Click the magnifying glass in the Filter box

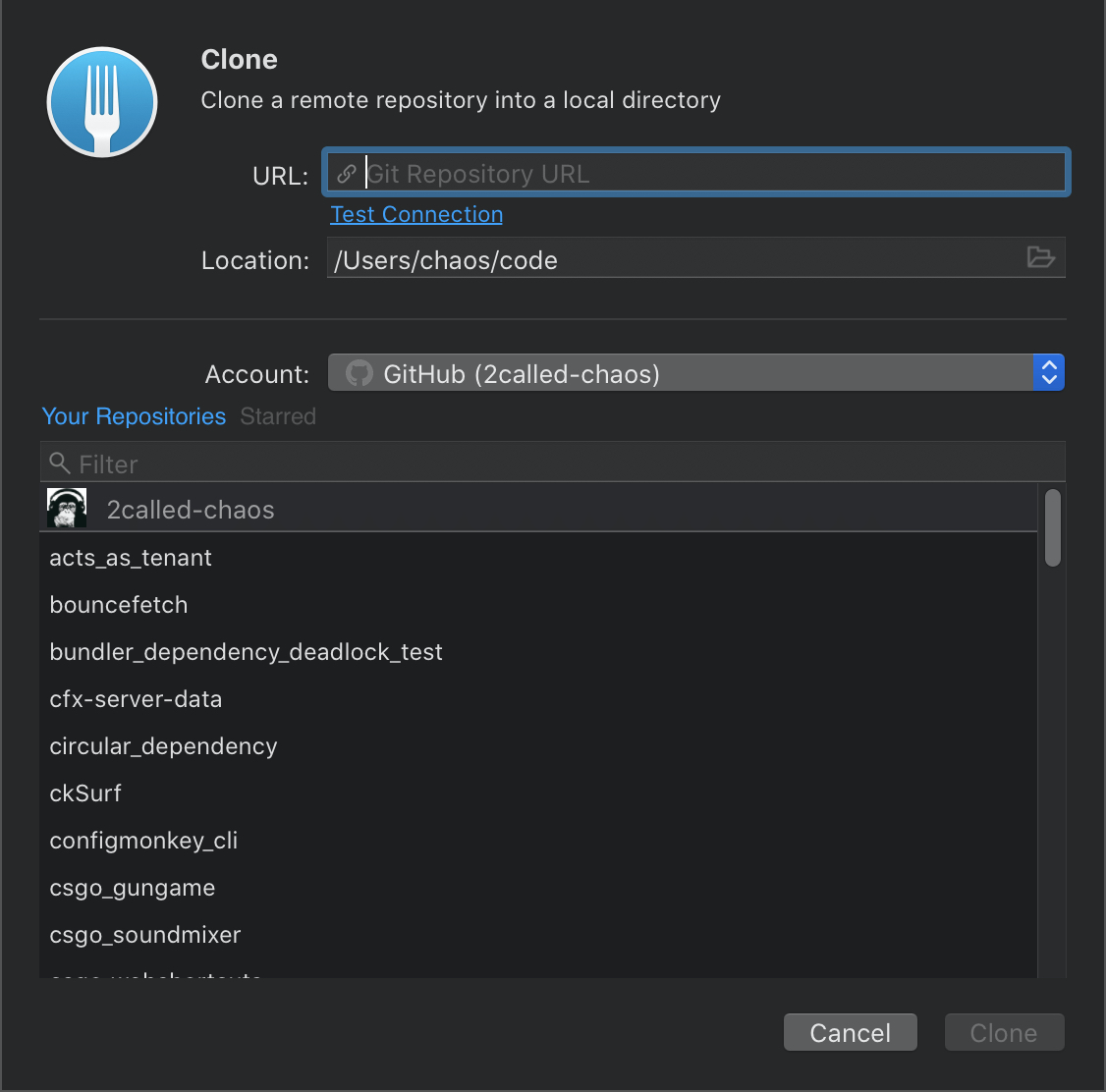point(60,462)
